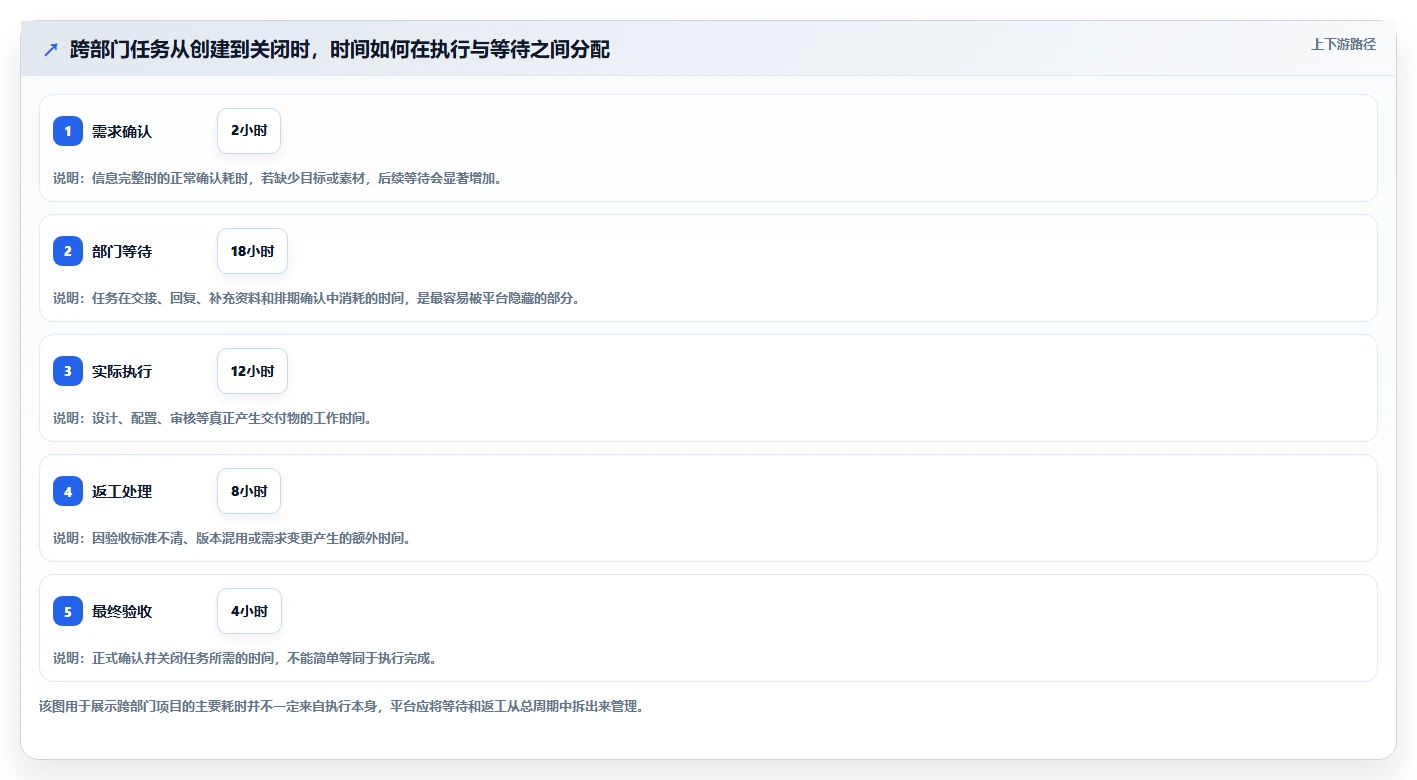
Task: Click the description starting 任务在交接、回复
Action: (x=316, y=298)
